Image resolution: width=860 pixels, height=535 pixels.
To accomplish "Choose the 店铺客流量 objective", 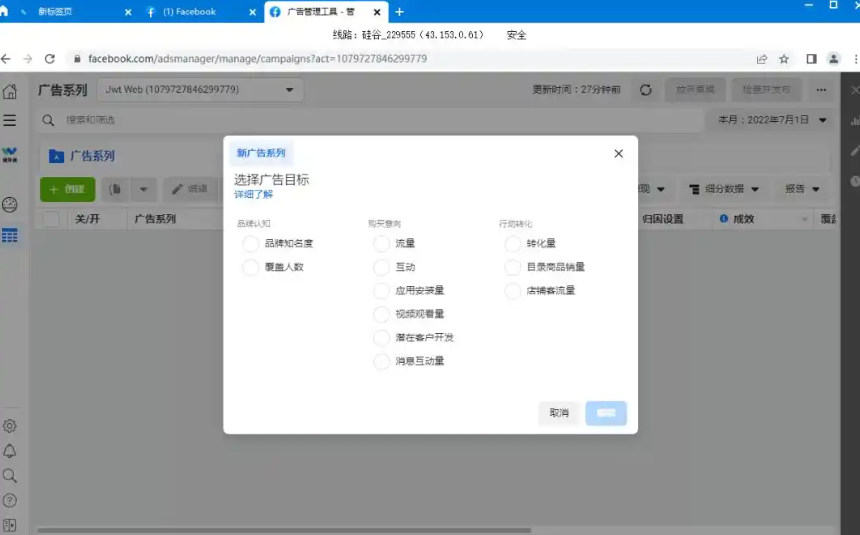I will click(512, 291).
